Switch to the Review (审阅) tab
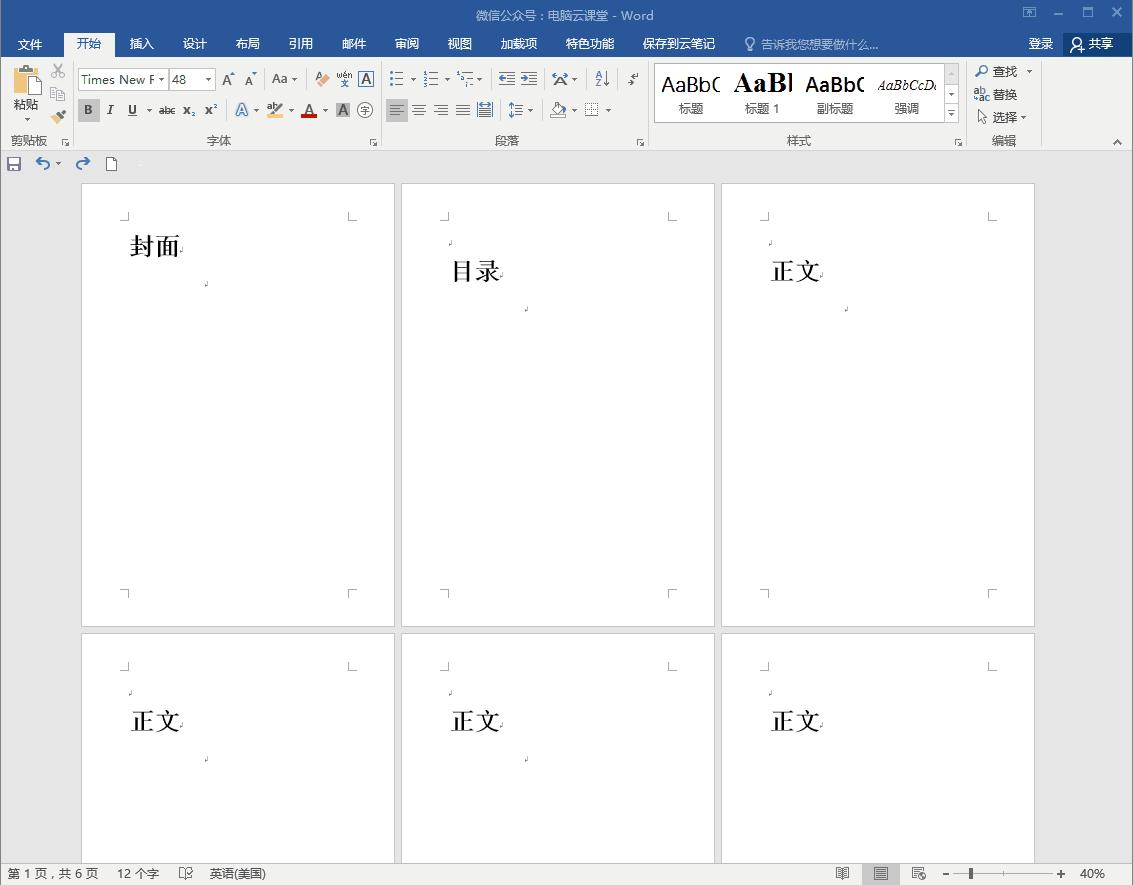 407,44
